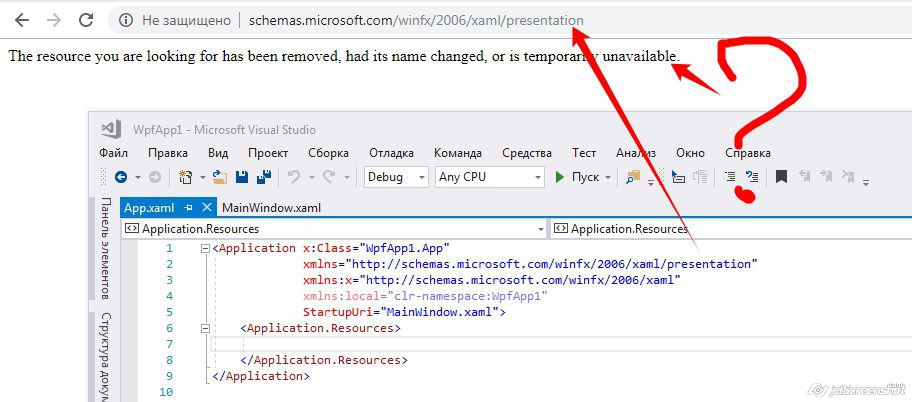
Task: Click Navigate Backward toolbar button
Action: (x=121, y=177)
